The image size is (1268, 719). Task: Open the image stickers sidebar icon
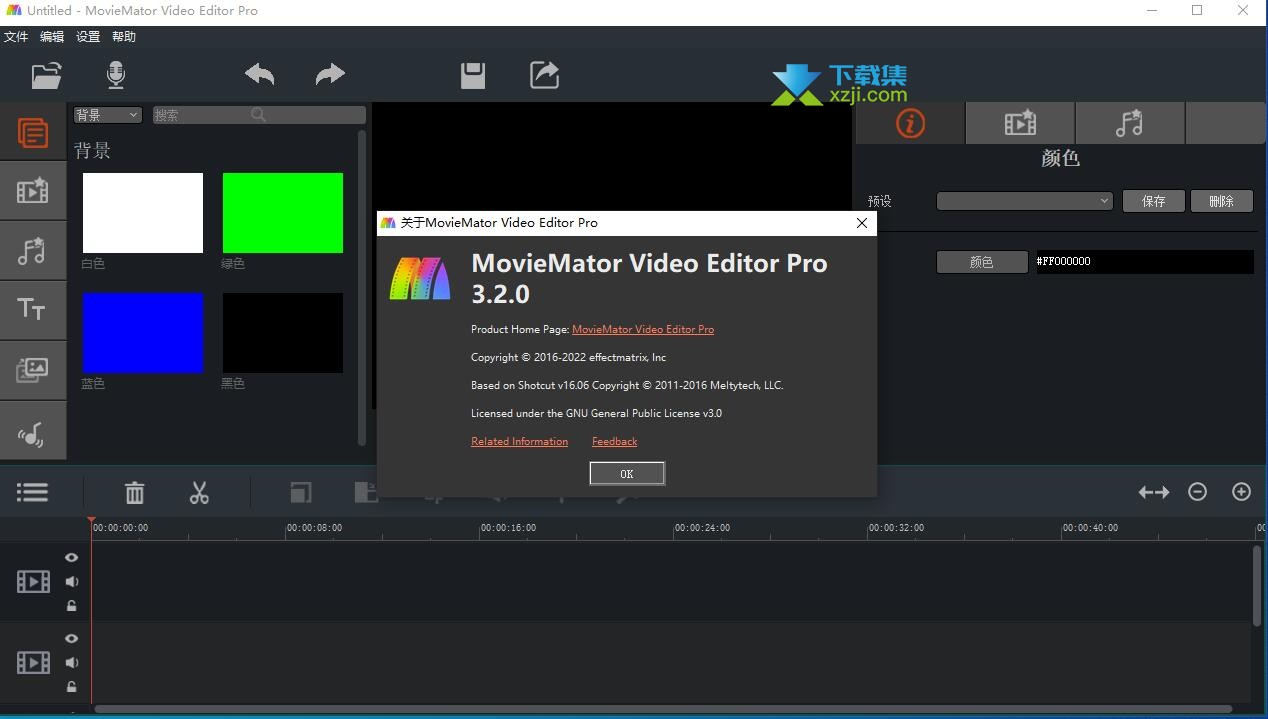(x=33, y=370)
